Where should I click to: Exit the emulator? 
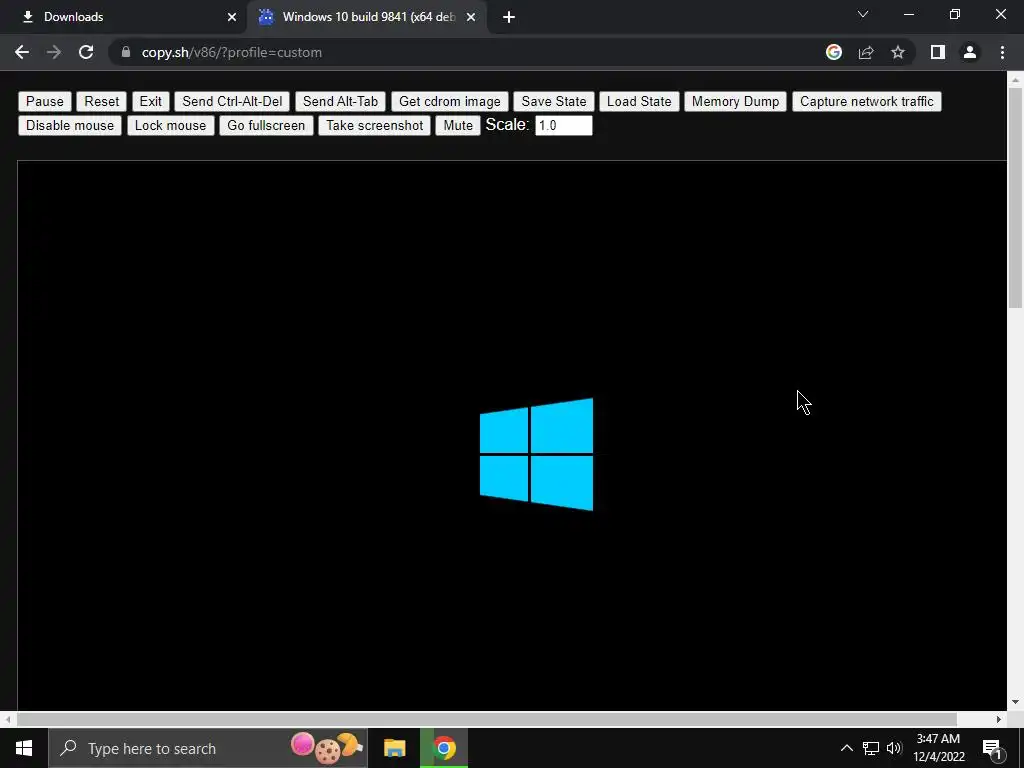150,102
